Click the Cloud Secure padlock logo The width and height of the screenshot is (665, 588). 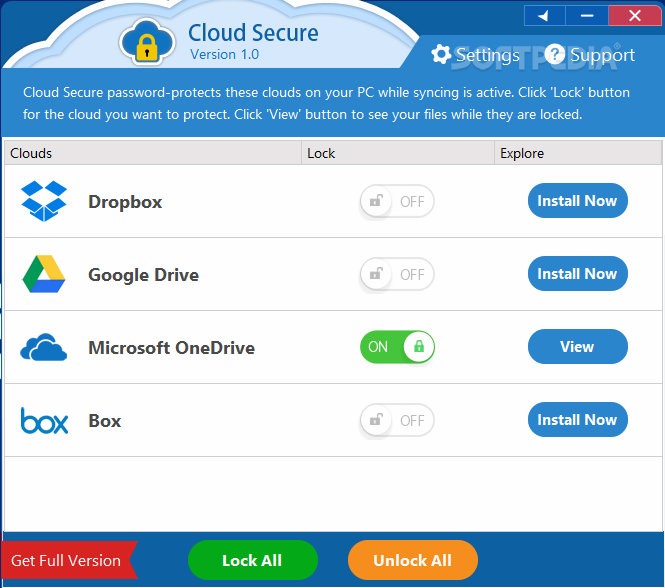(147, 42)
